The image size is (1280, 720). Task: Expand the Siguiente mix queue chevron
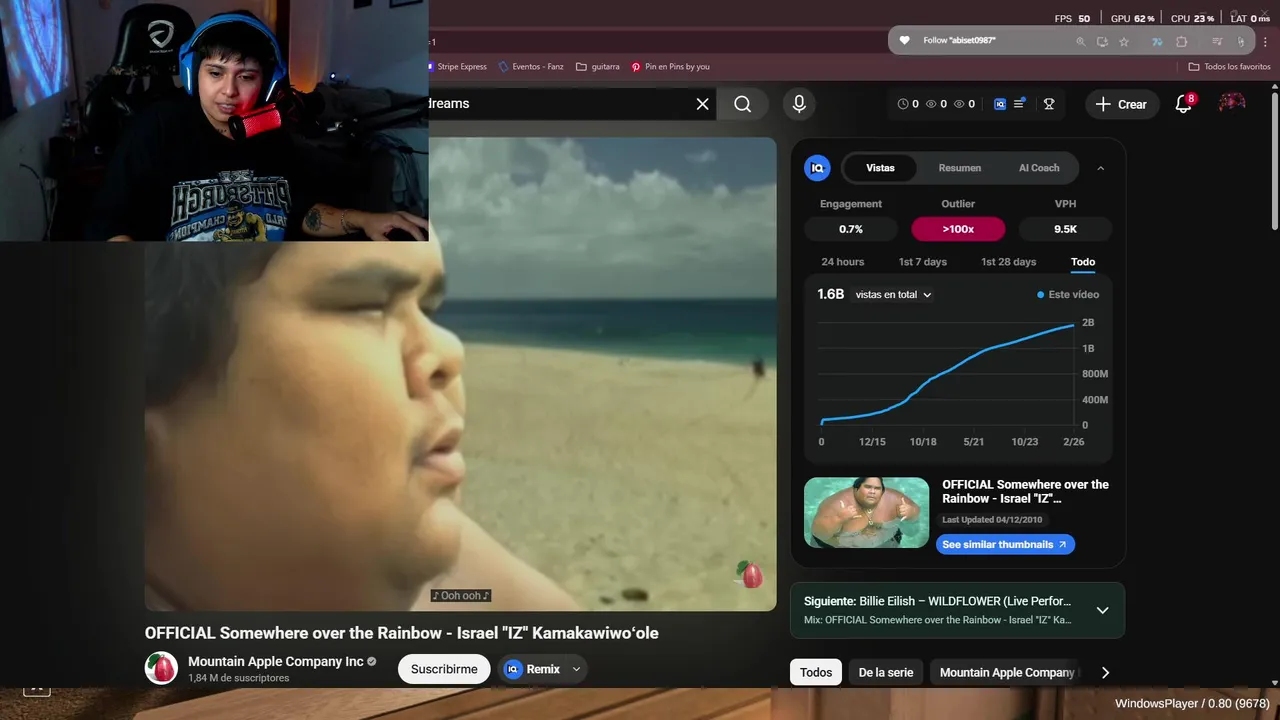click(x=1102, y=610)
